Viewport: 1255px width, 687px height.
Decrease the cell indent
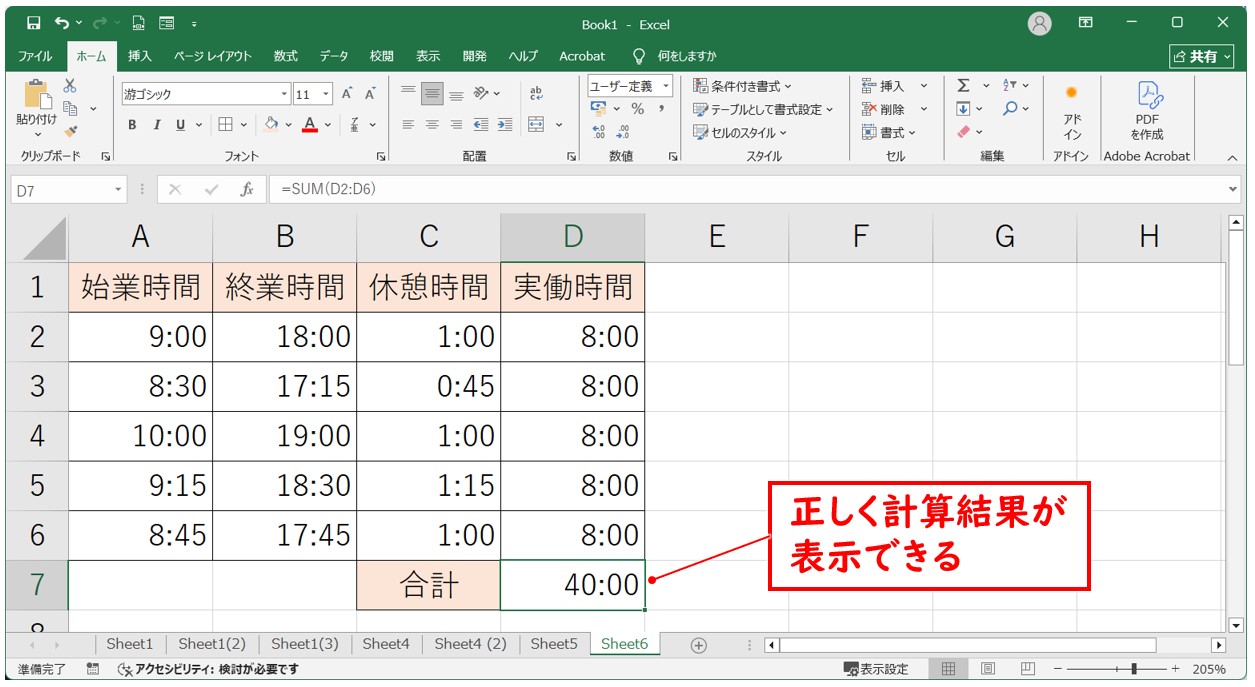tap(481, 125)
